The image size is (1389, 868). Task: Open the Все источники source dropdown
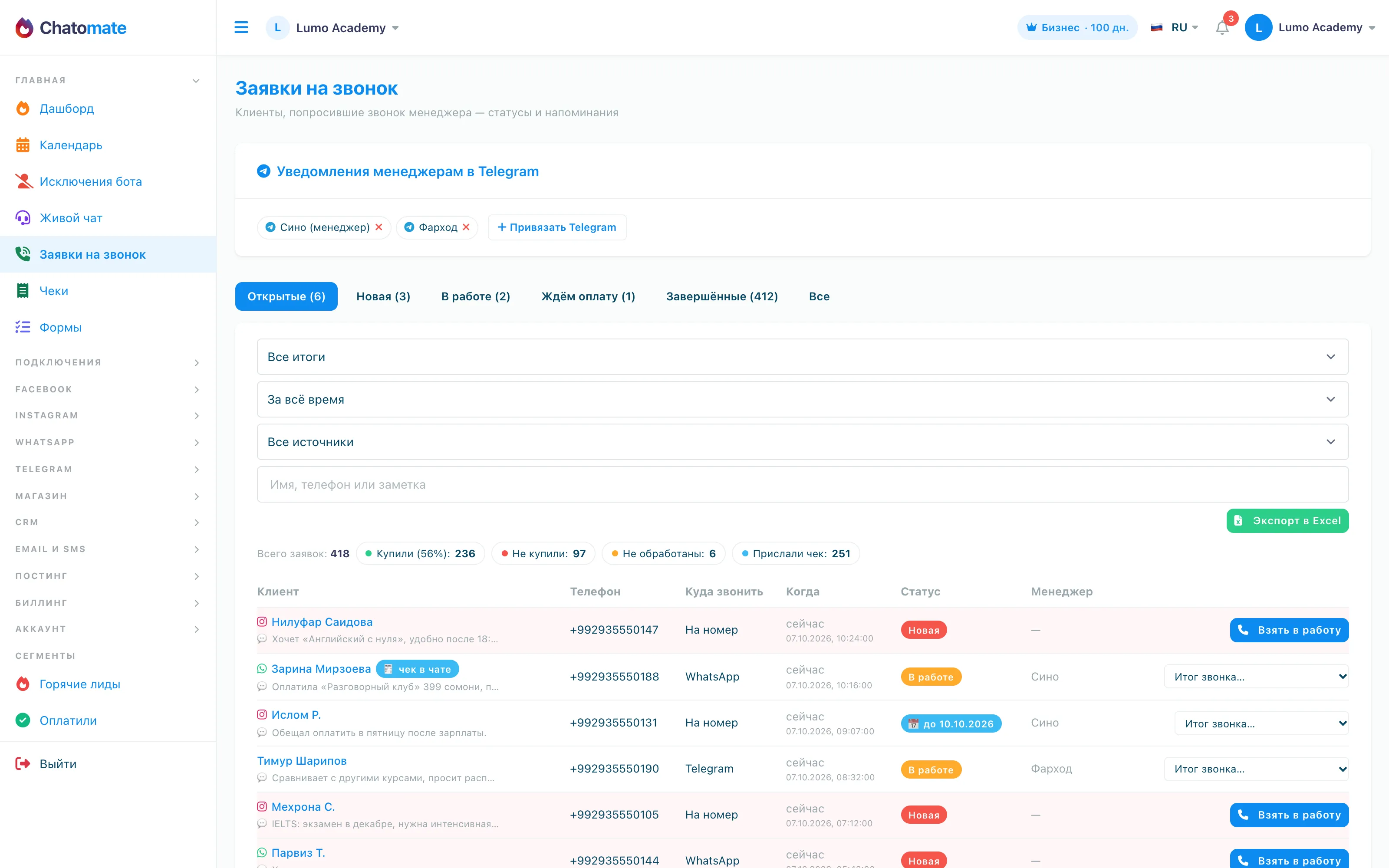click(803, 442)
